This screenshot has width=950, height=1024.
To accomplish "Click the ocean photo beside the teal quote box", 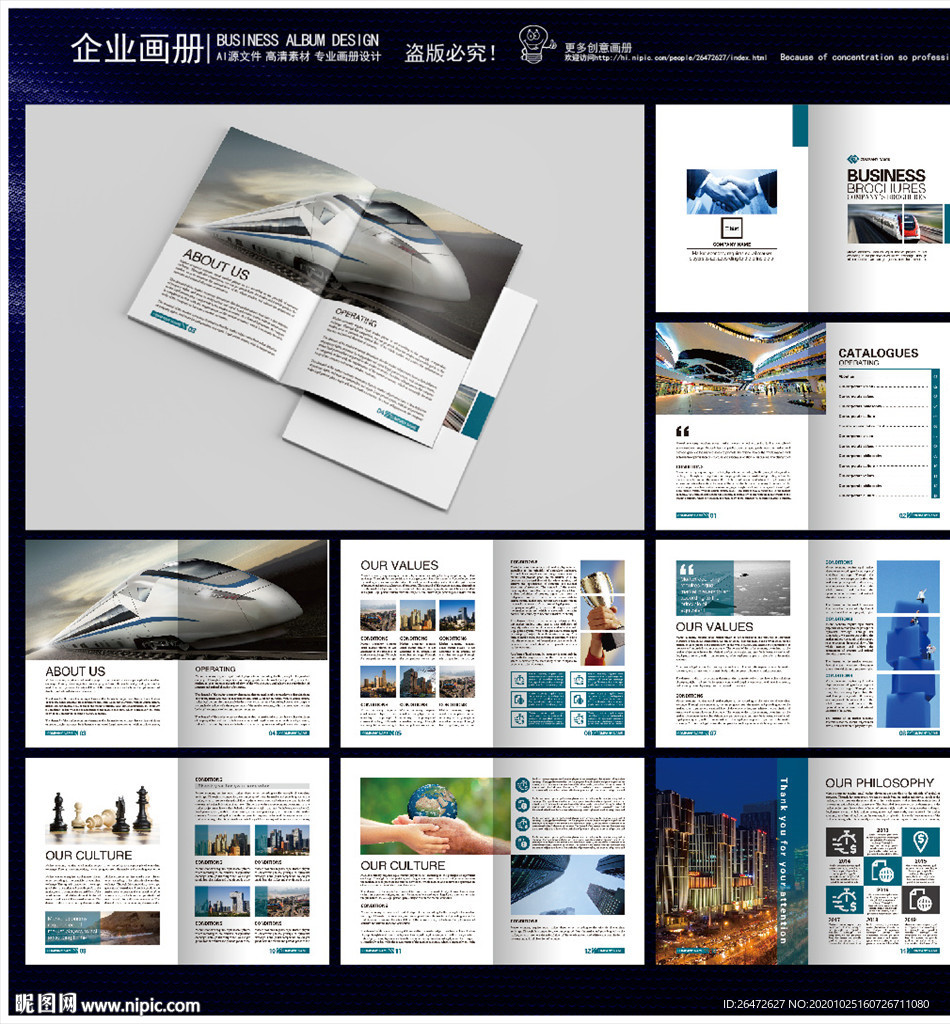I will click(x=761, y=588).
